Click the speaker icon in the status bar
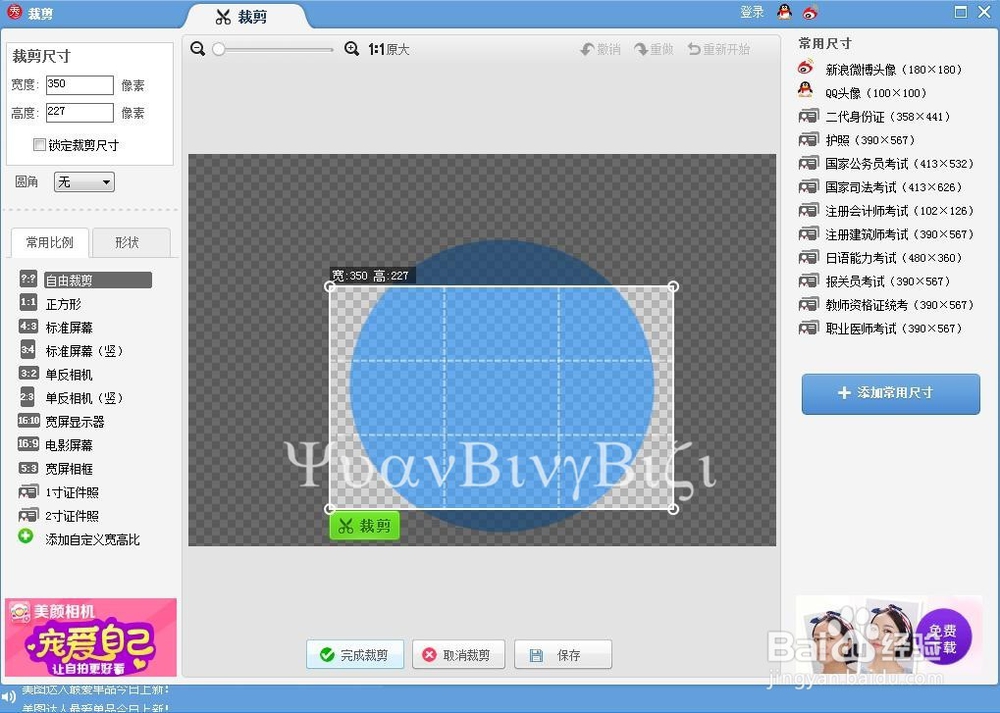Image resolution: width=1000 pixels, height=713 pixels. pyautogui.click(x=7, y=697)
